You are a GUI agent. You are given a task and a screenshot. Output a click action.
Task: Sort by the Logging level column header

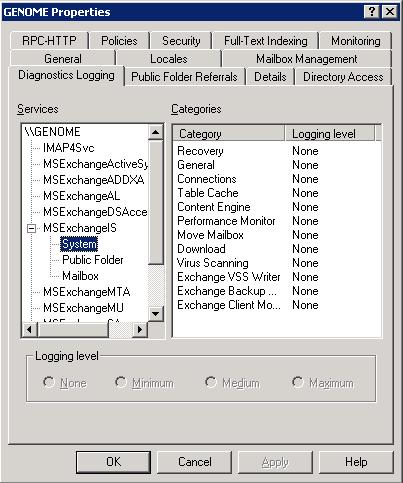click(x=330, y=134)
